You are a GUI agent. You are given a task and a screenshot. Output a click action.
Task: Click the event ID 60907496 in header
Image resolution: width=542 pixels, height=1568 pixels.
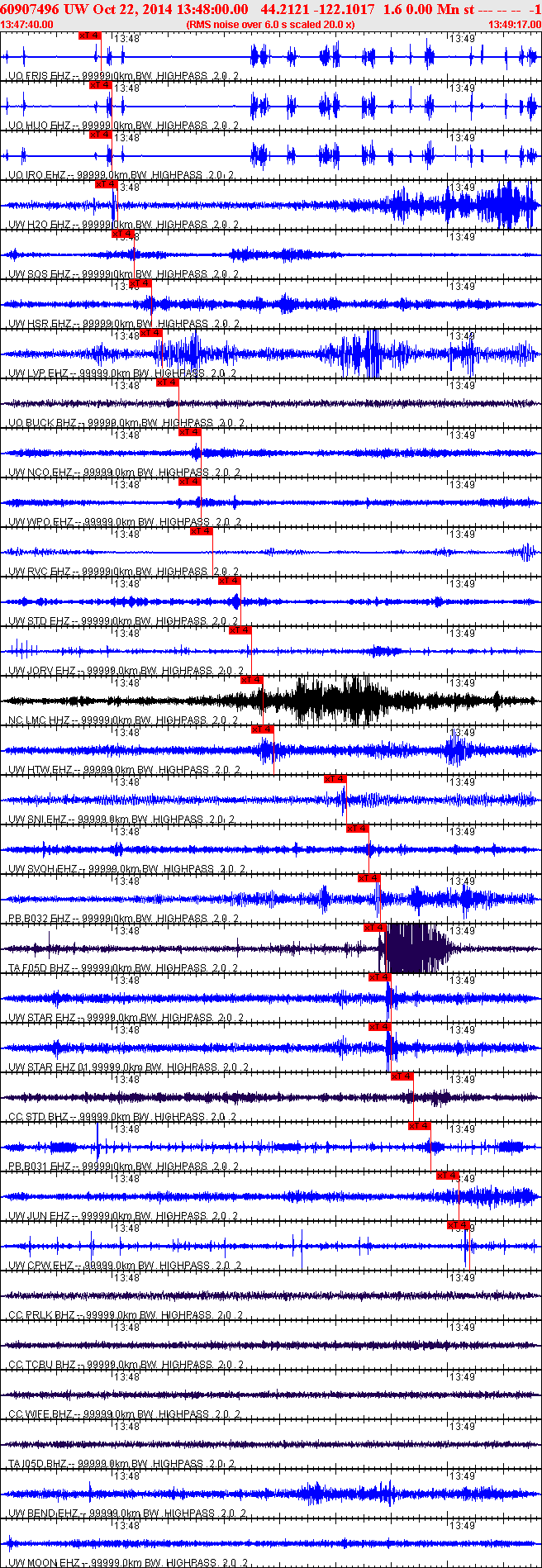pyautogui.click(x=31, y=9)
